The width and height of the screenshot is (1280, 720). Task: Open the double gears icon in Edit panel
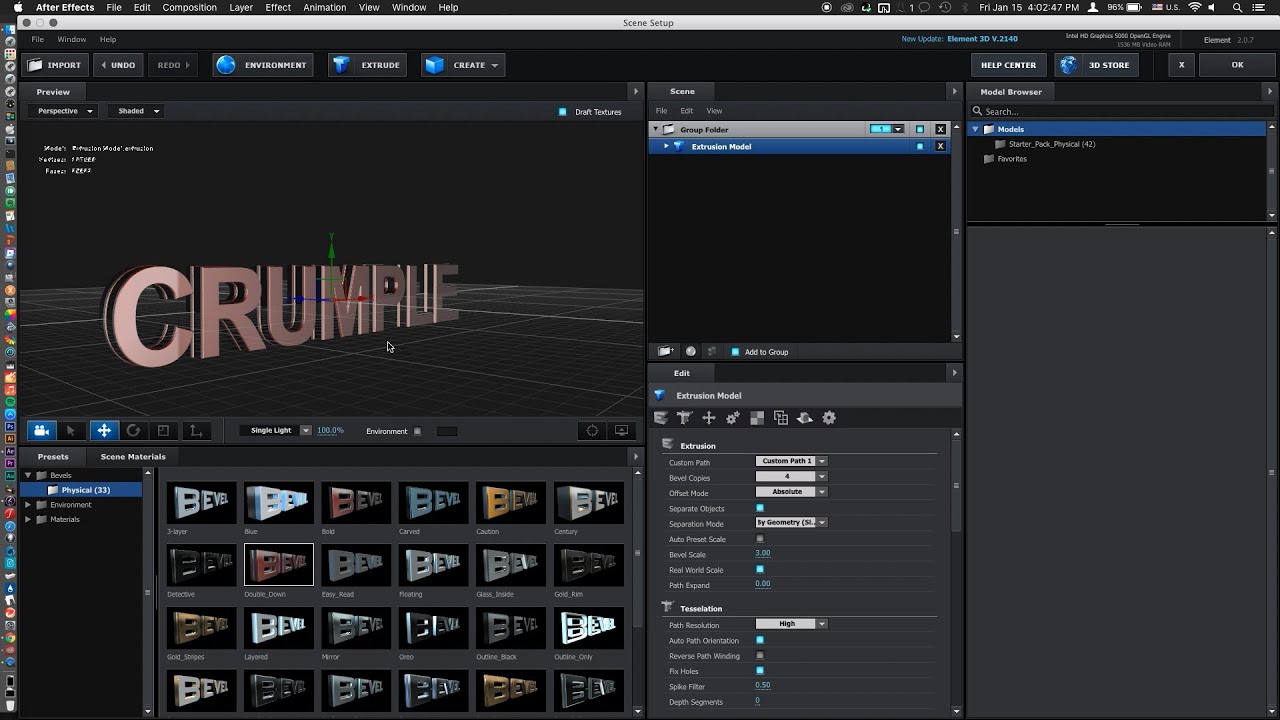pos(732,418)
